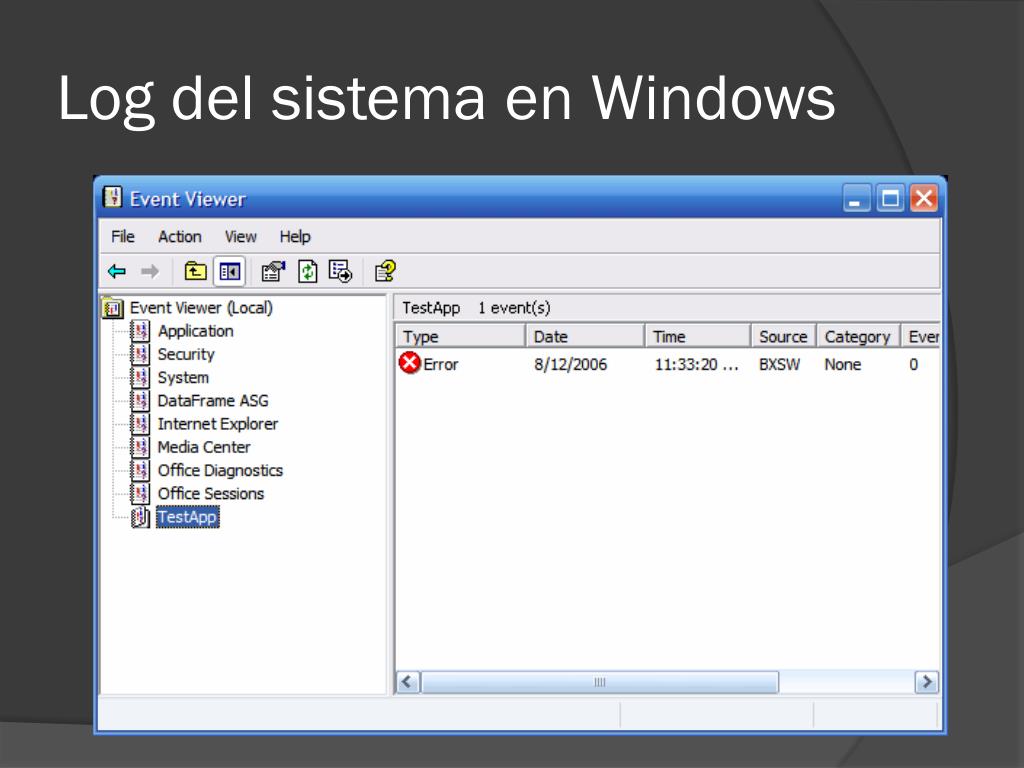The image size is (1024, 768).
Task: Click the TestApp log icon
Action: (140, 517)
